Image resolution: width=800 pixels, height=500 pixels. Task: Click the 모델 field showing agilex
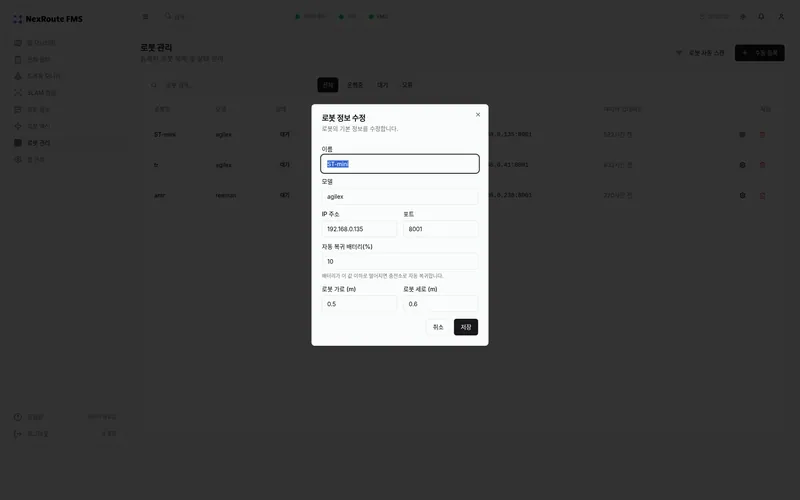399,196
